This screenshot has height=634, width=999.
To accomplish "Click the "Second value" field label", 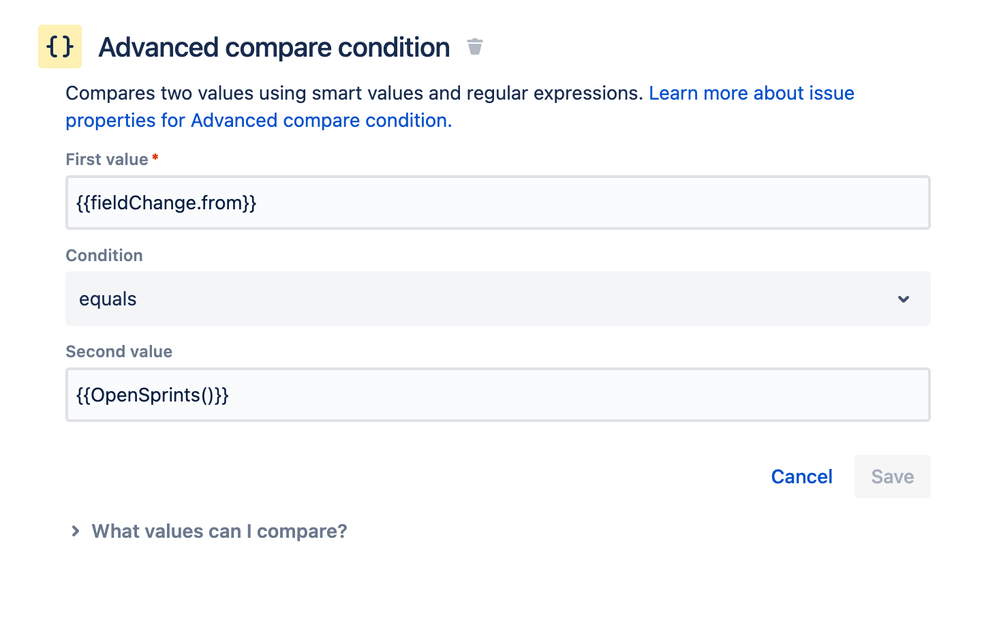I will (x=119, y=352).
